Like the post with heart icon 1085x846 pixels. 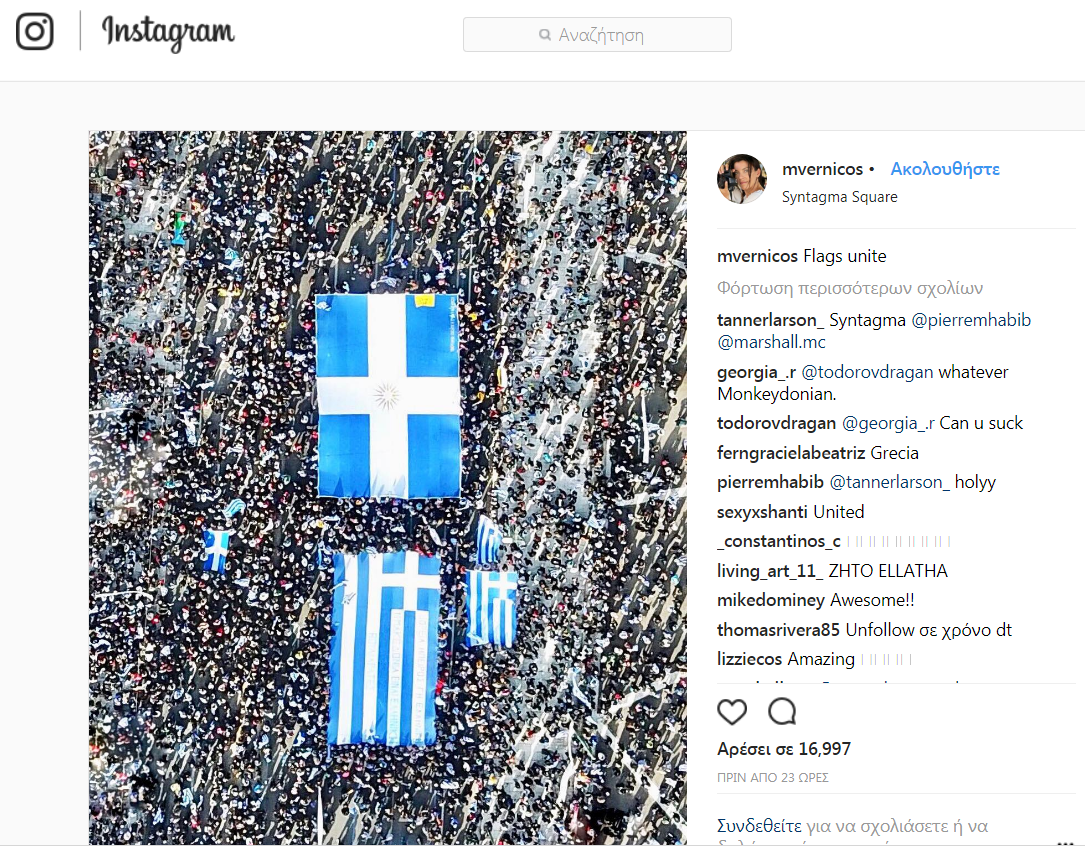tap(732, 712)
